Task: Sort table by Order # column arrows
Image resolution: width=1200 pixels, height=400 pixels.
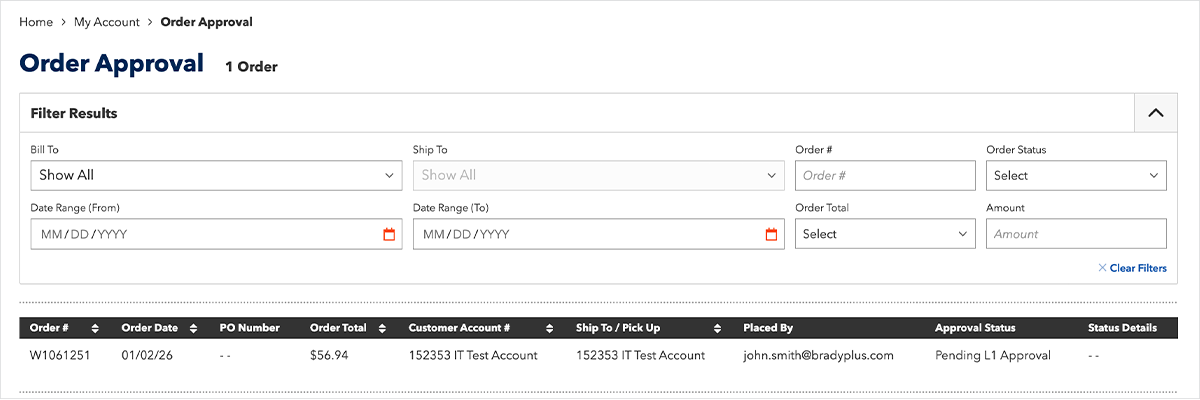Action: 95,328
